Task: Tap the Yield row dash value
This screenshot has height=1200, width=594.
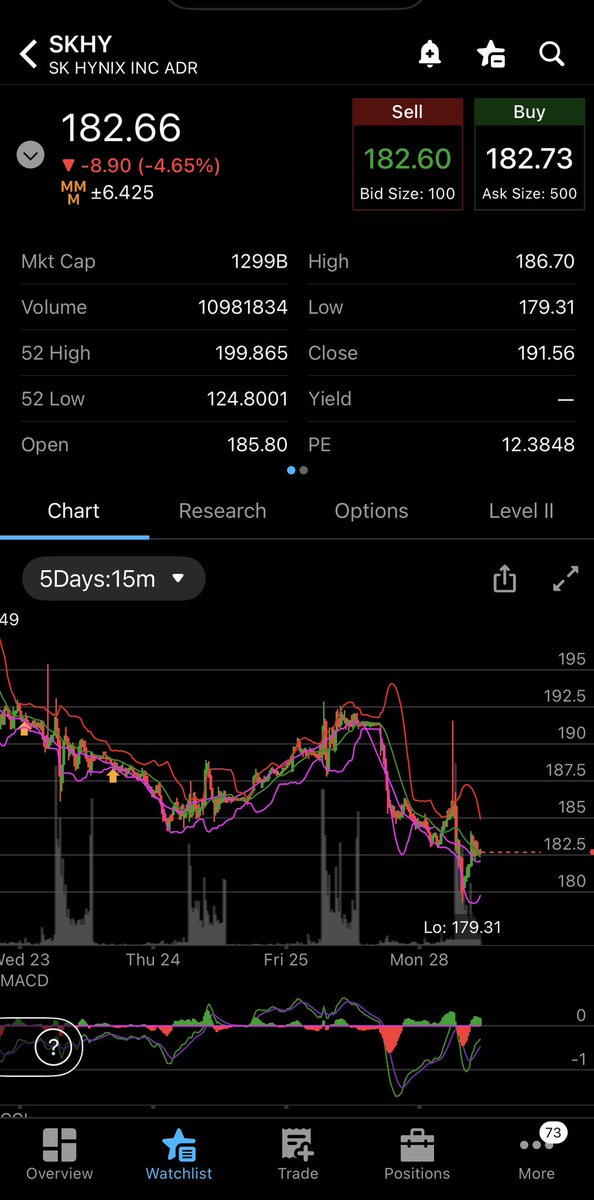Action: [566, 399]
